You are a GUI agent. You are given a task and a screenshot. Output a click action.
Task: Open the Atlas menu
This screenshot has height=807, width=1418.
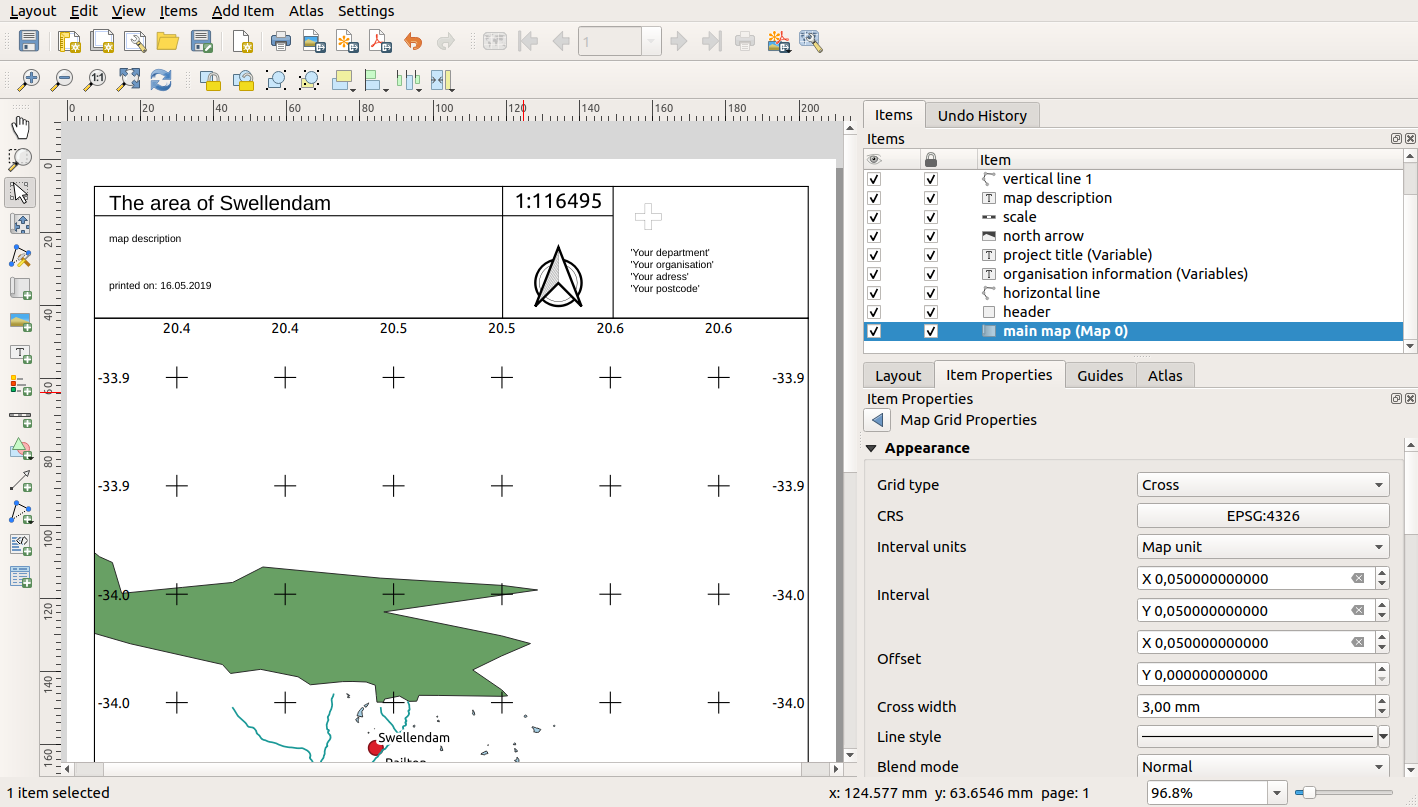tap(305, 11)
